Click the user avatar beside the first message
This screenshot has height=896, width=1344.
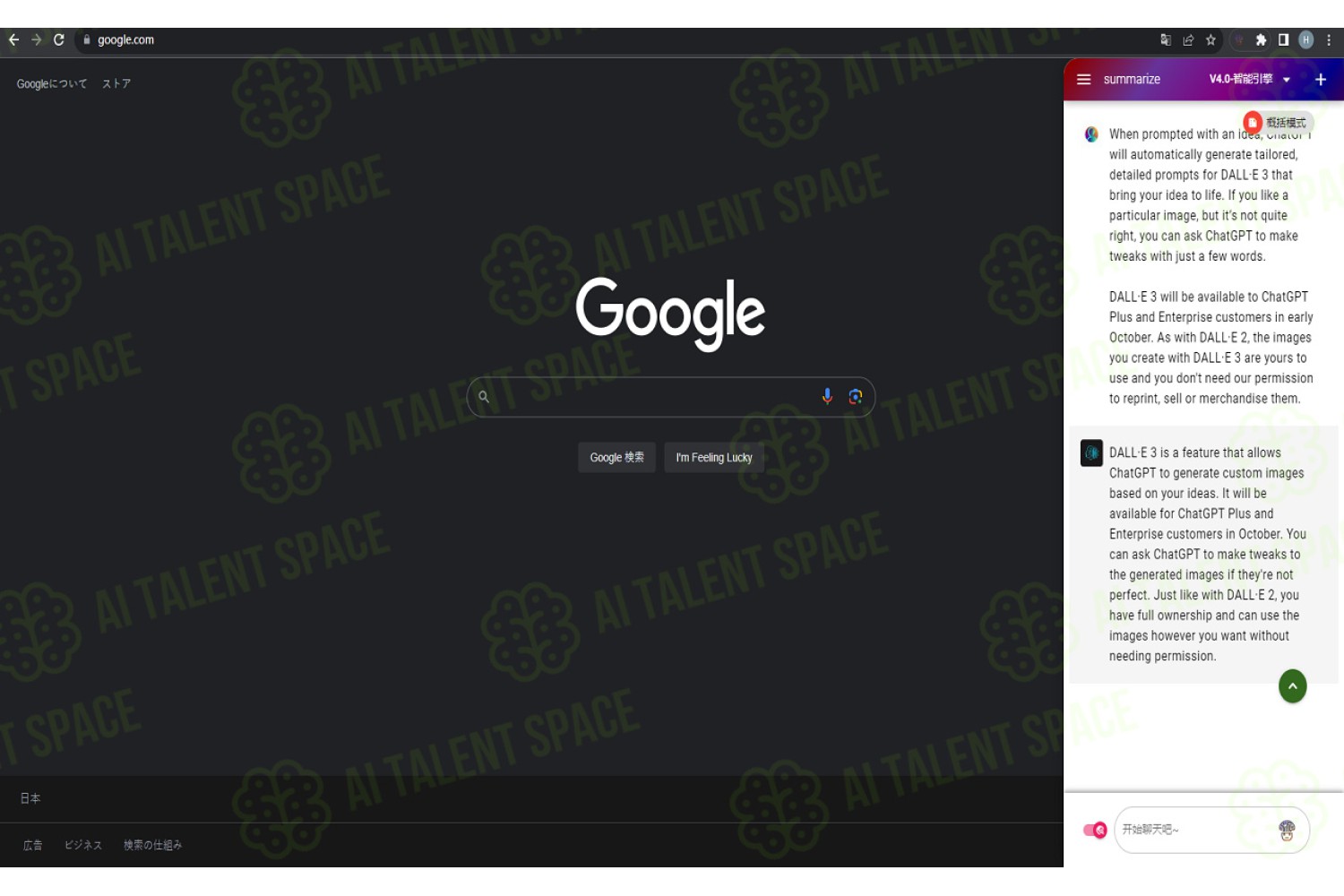click(1091, 134)
